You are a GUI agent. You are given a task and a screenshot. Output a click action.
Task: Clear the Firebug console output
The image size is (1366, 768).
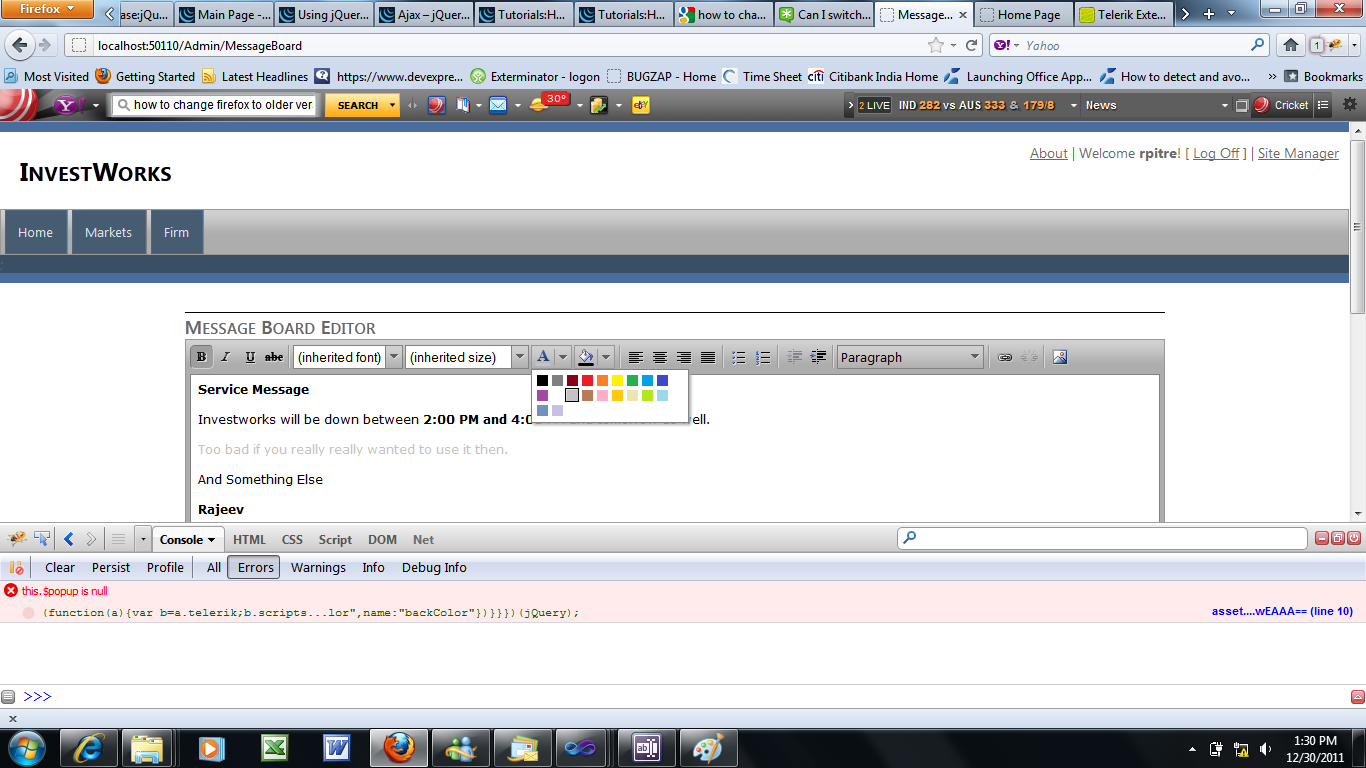(x=60, y=567)
